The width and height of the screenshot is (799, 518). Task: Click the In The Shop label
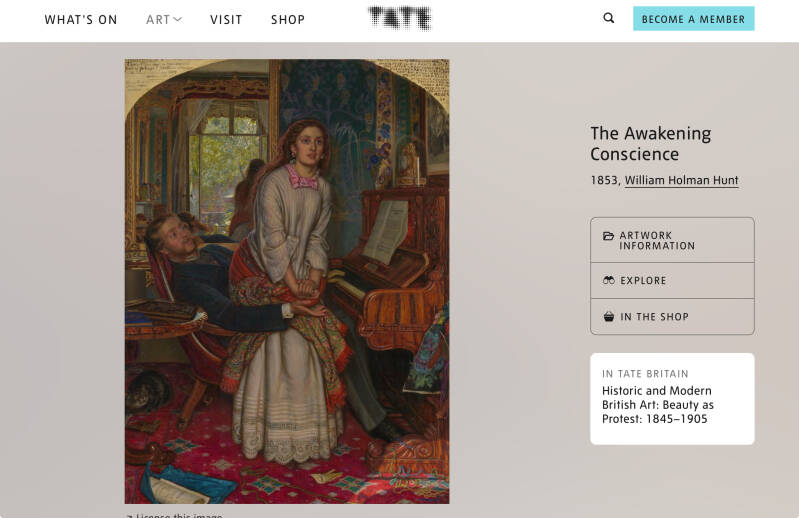(x=654, y=317)
